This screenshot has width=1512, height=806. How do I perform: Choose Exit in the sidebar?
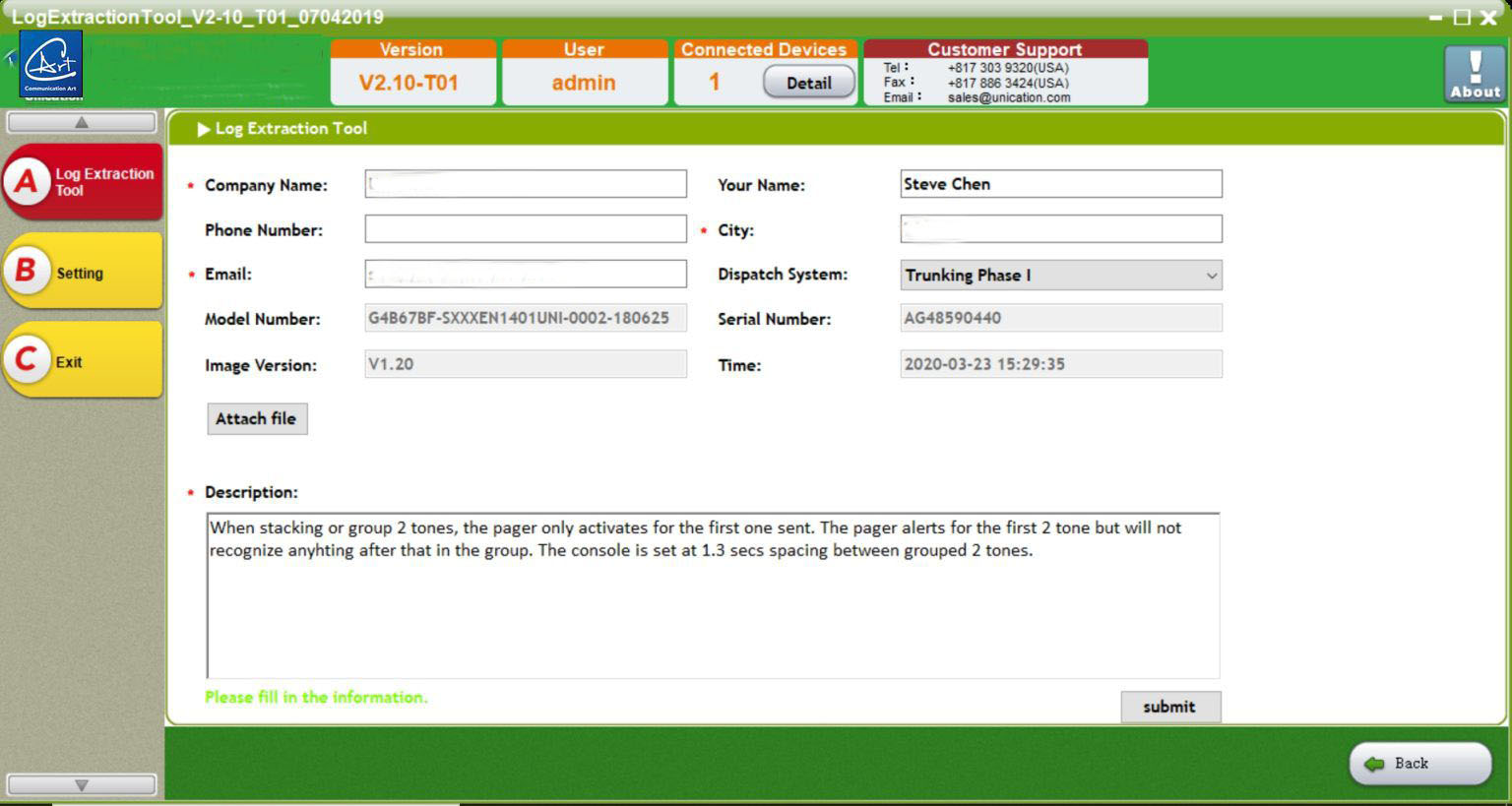[x=83, y=360]
